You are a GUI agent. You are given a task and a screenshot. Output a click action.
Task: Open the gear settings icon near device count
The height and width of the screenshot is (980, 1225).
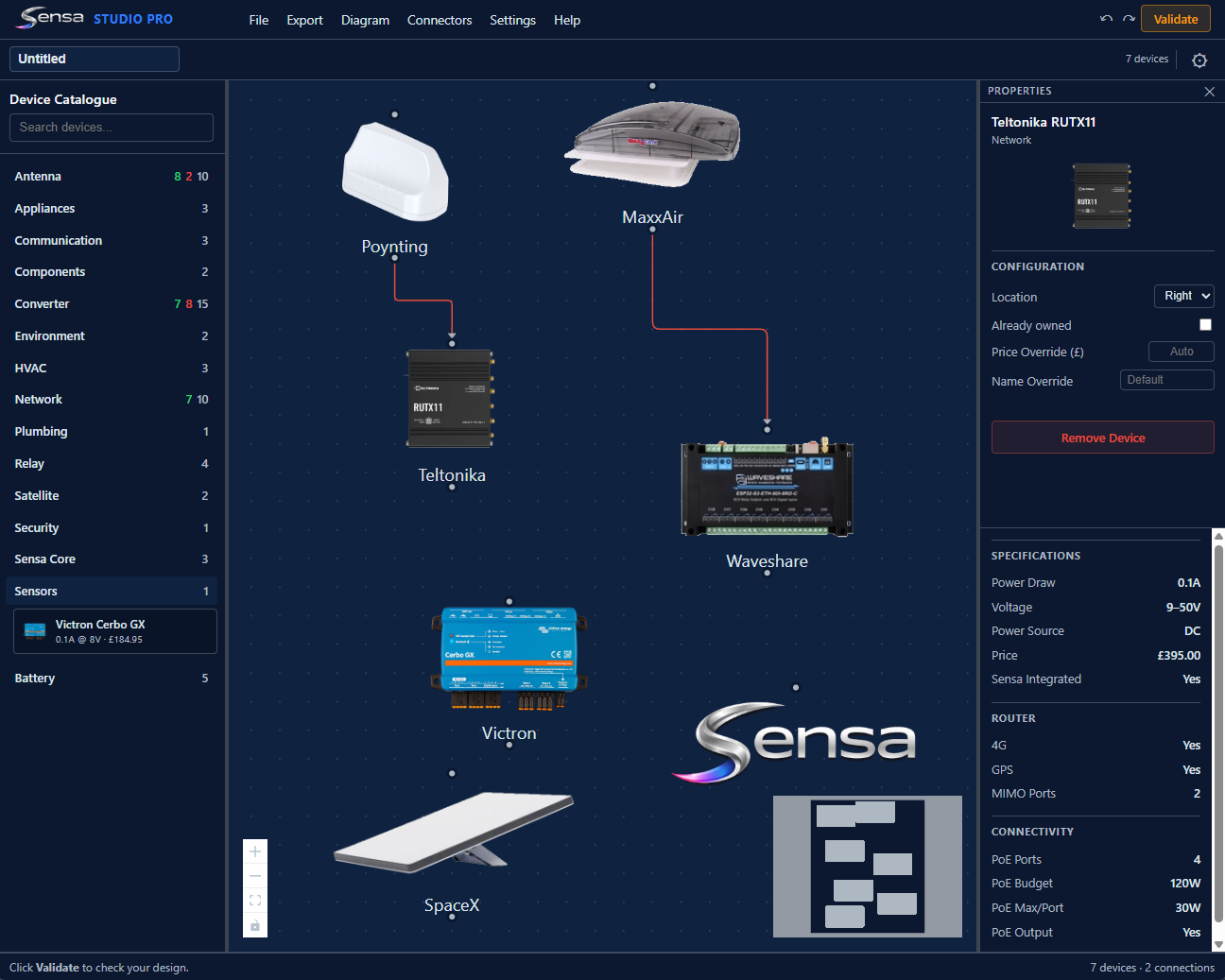click(1199, 60)
